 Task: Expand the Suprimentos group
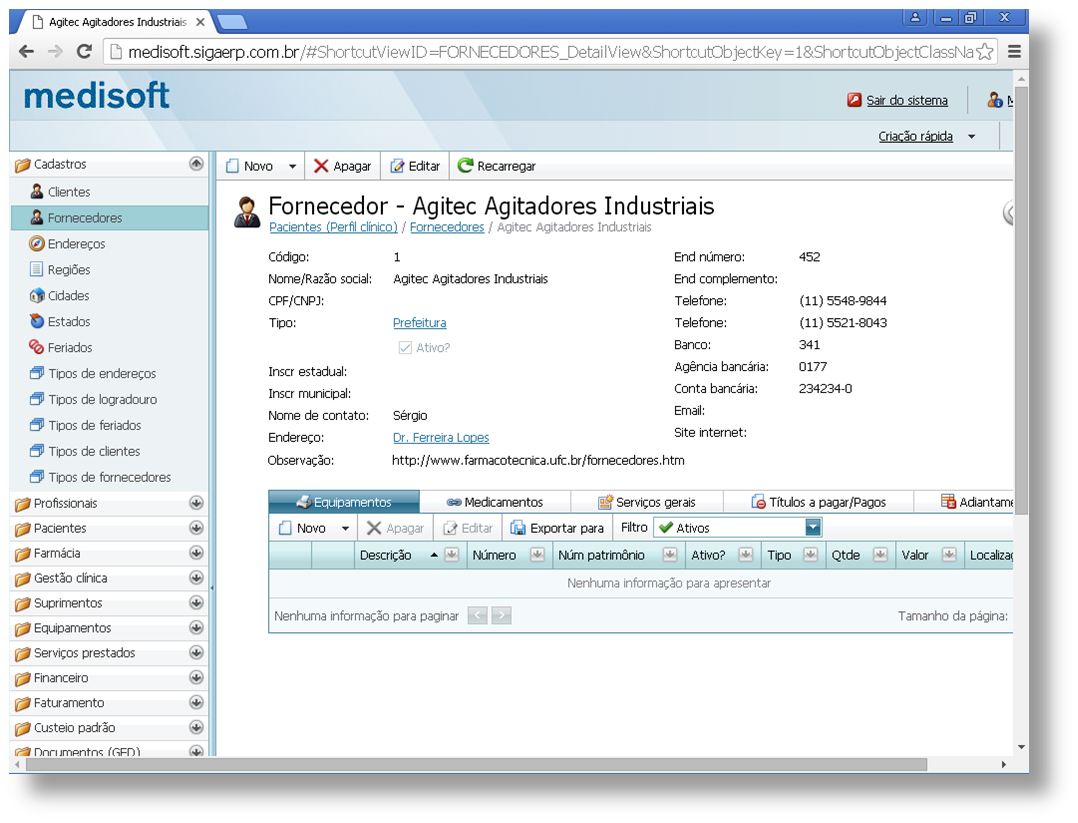197,602
